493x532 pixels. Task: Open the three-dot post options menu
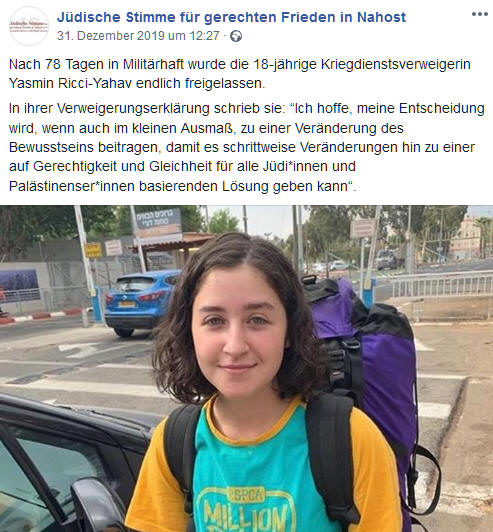click(x=480, y=14)
